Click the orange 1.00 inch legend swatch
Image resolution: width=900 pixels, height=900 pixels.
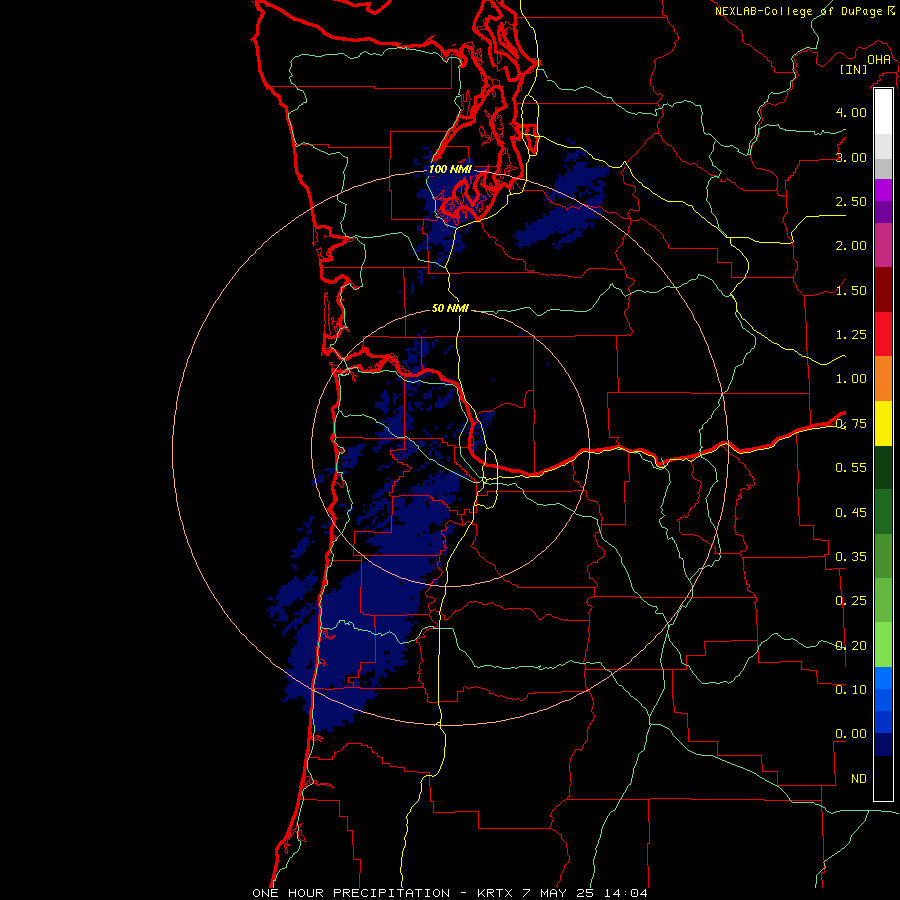pos(883,379)
